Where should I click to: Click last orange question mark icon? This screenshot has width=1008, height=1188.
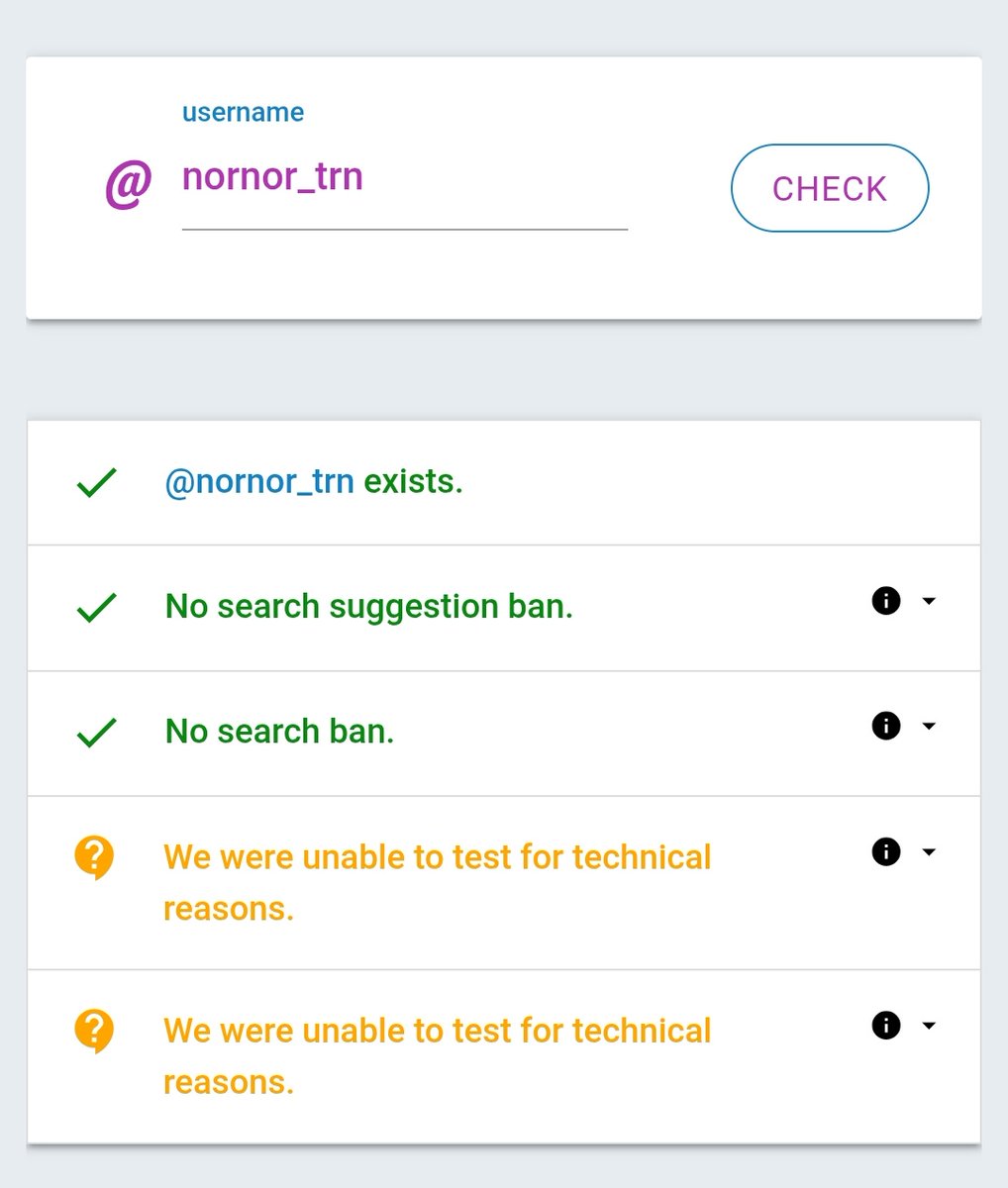[95, 1031]
